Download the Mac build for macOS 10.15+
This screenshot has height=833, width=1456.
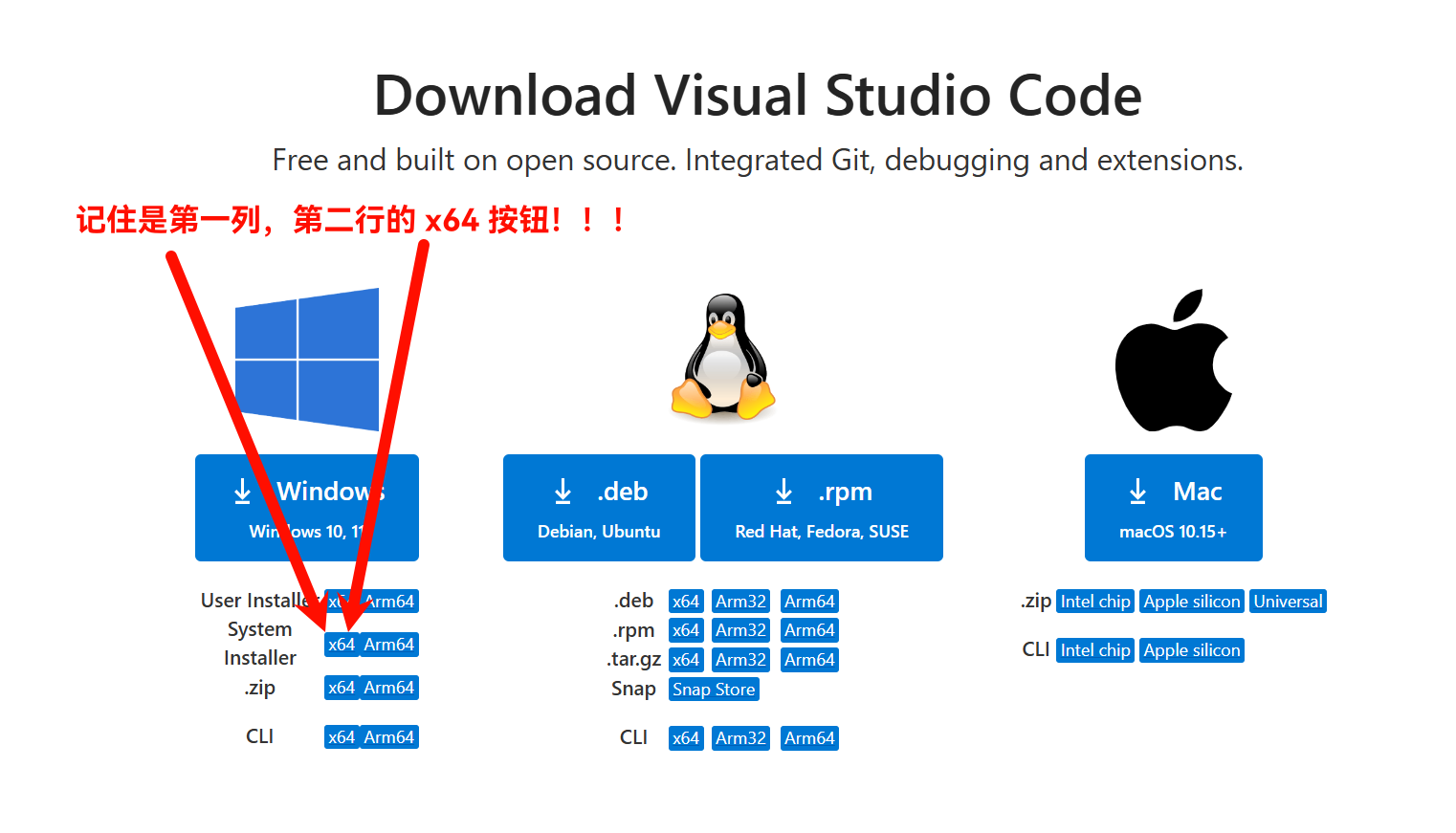click(1174, 508)
